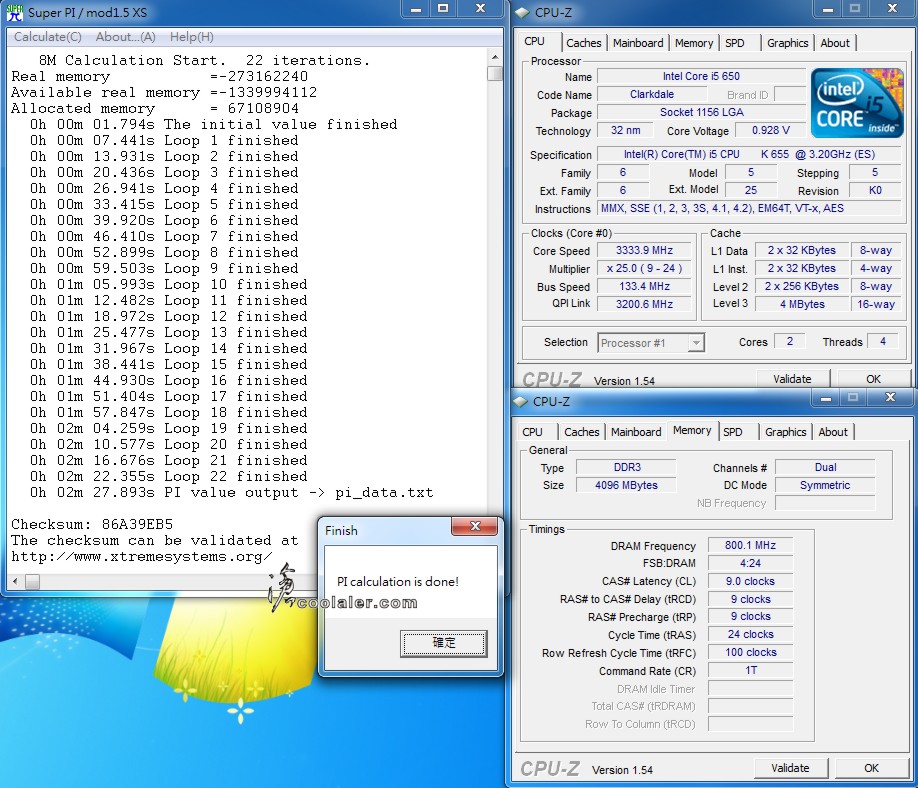Click the 0.928 V core voltage value

point(770,130)
